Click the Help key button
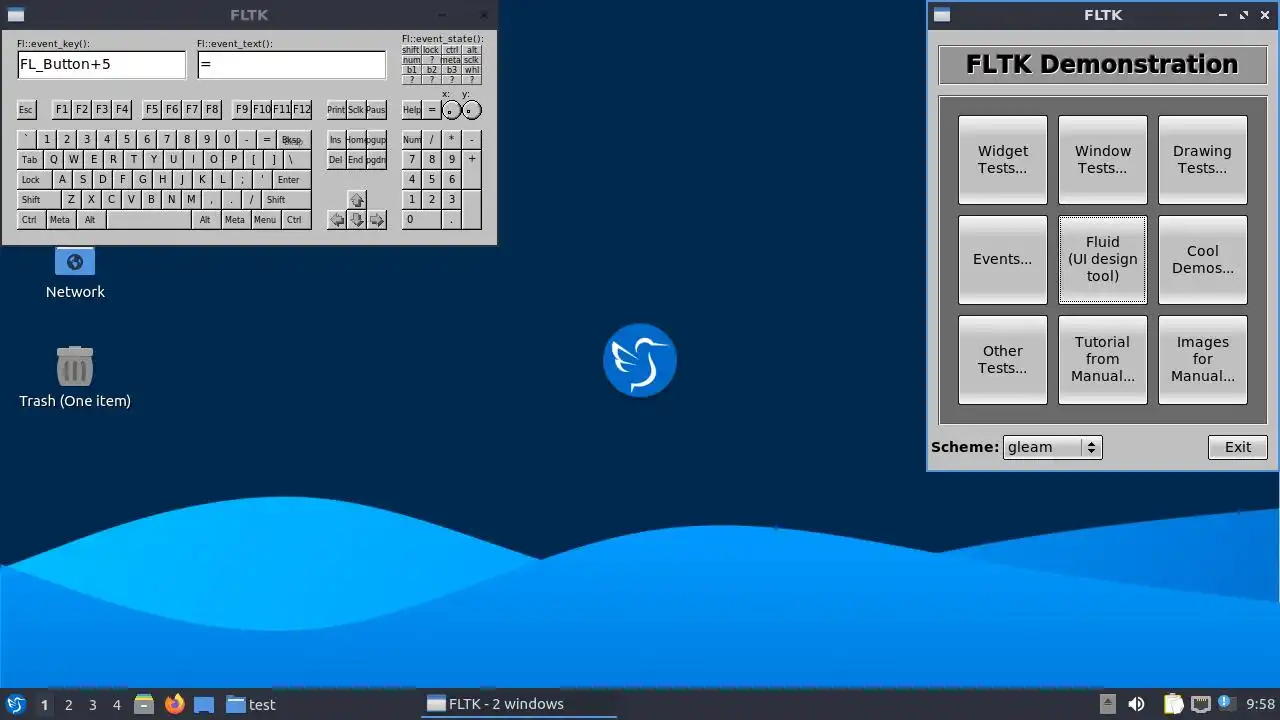This screenshot has width=1280, height=720. coord(412,109)
